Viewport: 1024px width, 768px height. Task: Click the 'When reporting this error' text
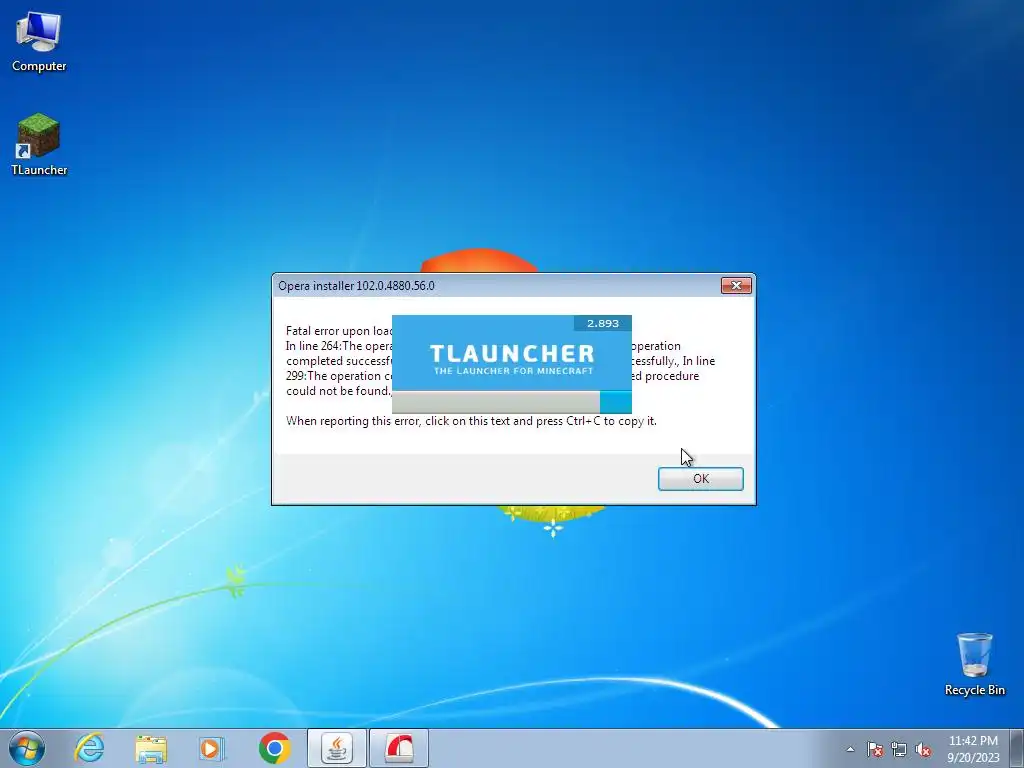pos(471,421)
